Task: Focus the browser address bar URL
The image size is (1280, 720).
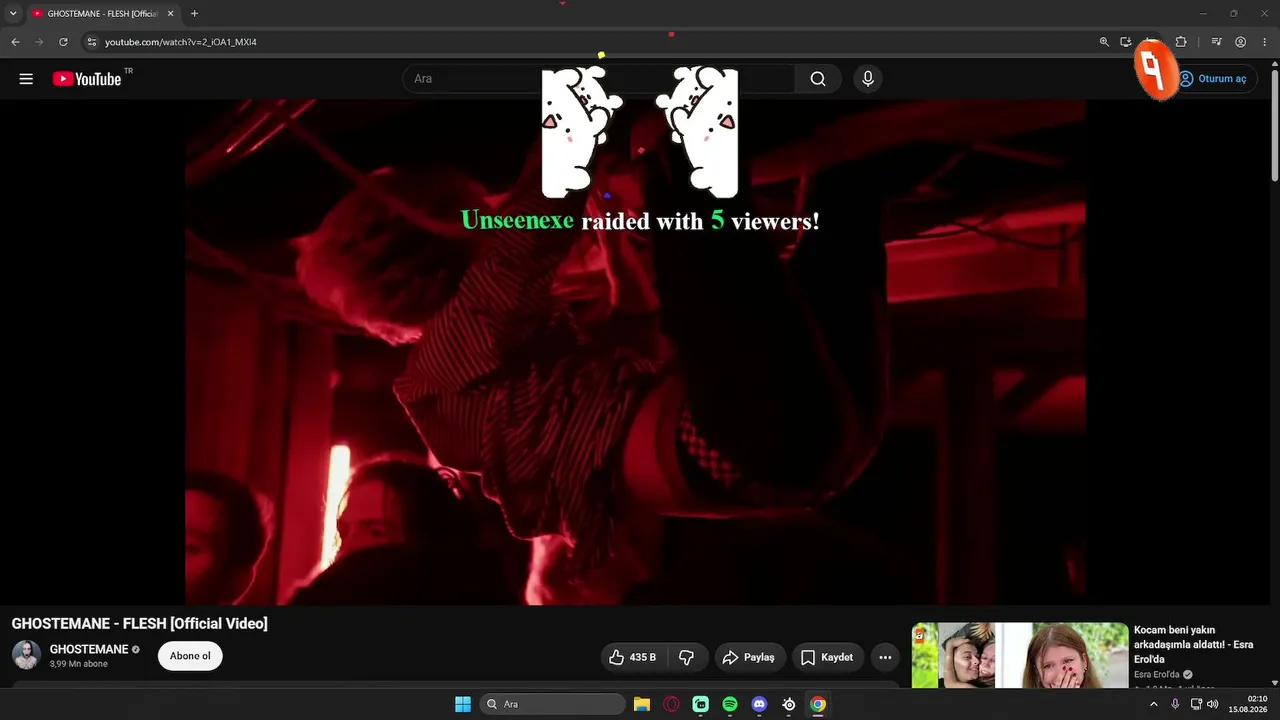Action: 181,42
